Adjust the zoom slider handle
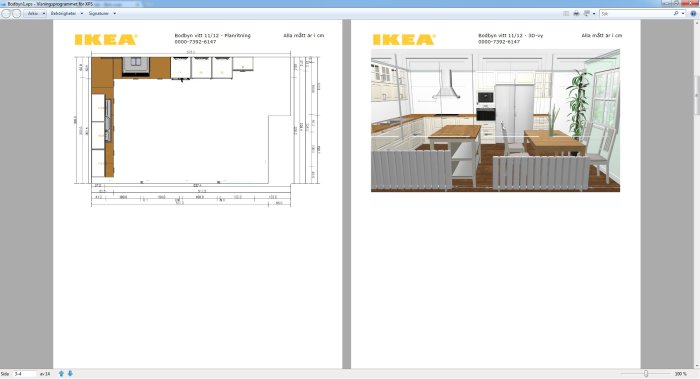This screenshot has width=700, height=379. tap(646, 374)
